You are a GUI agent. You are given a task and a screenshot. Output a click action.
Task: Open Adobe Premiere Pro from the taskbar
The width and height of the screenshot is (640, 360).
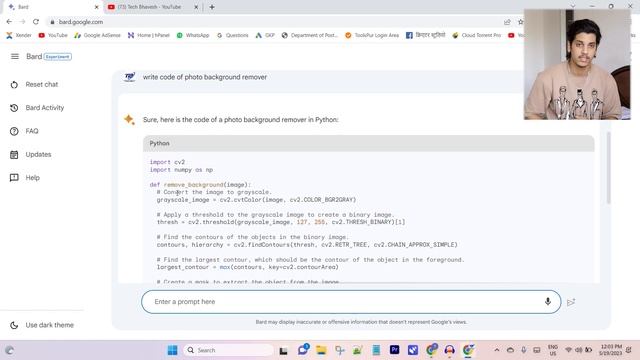pyautogui.click(x=394, y=350)
